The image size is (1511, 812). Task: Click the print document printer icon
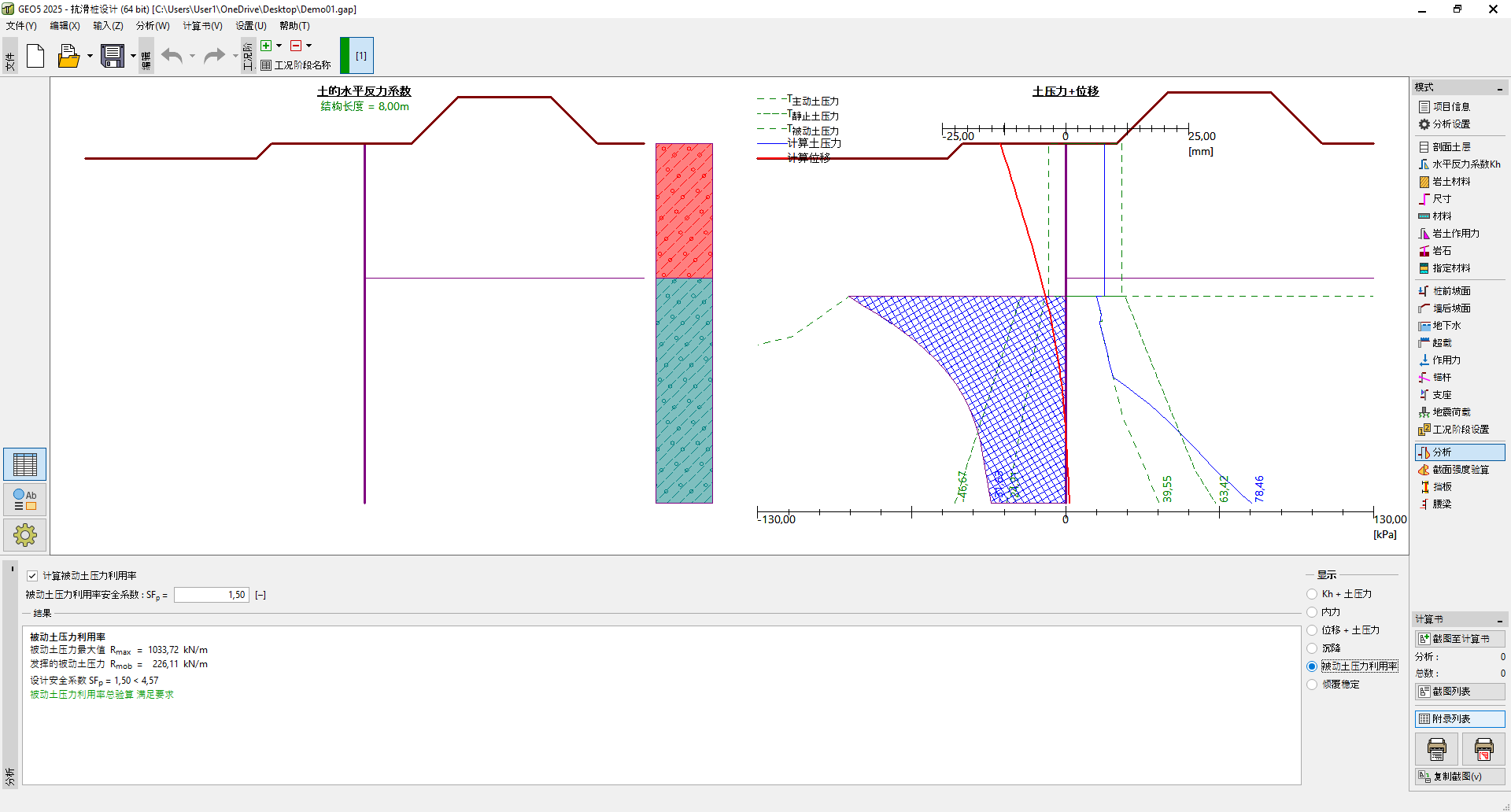click(x=1436, y=749)
